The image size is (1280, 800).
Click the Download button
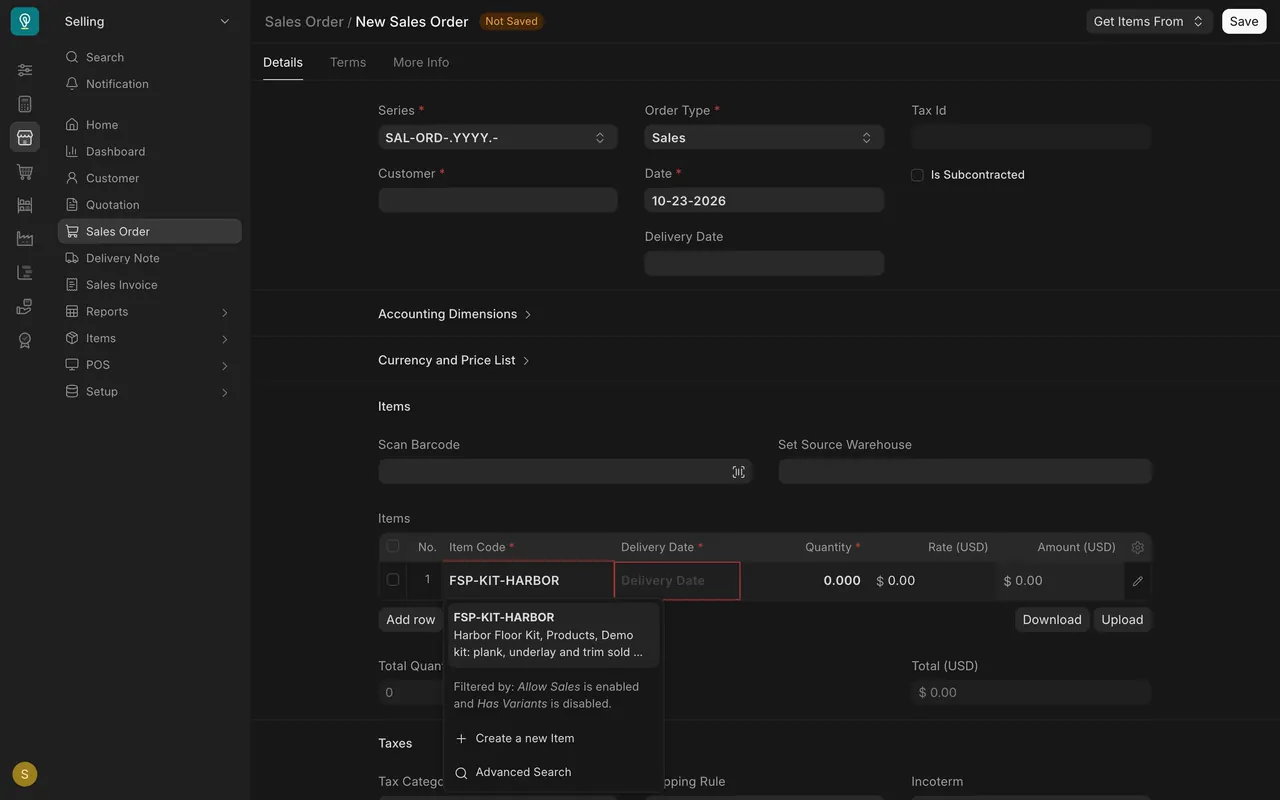[x=1052, y=620]
